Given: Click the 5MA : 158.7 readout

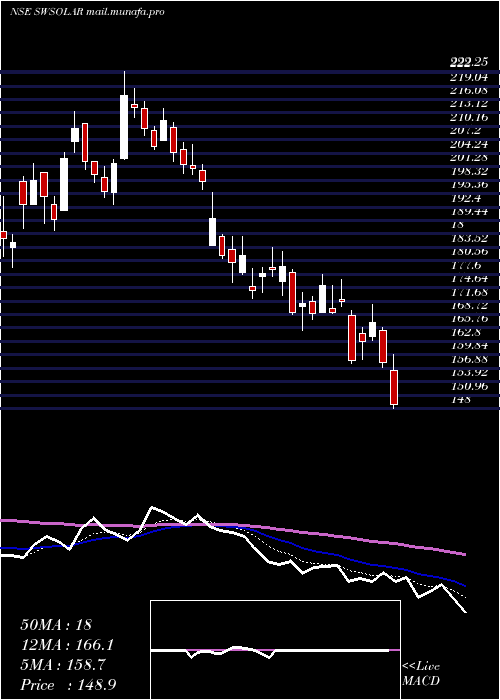Looking at the screenshot, I should coord(63,665).
